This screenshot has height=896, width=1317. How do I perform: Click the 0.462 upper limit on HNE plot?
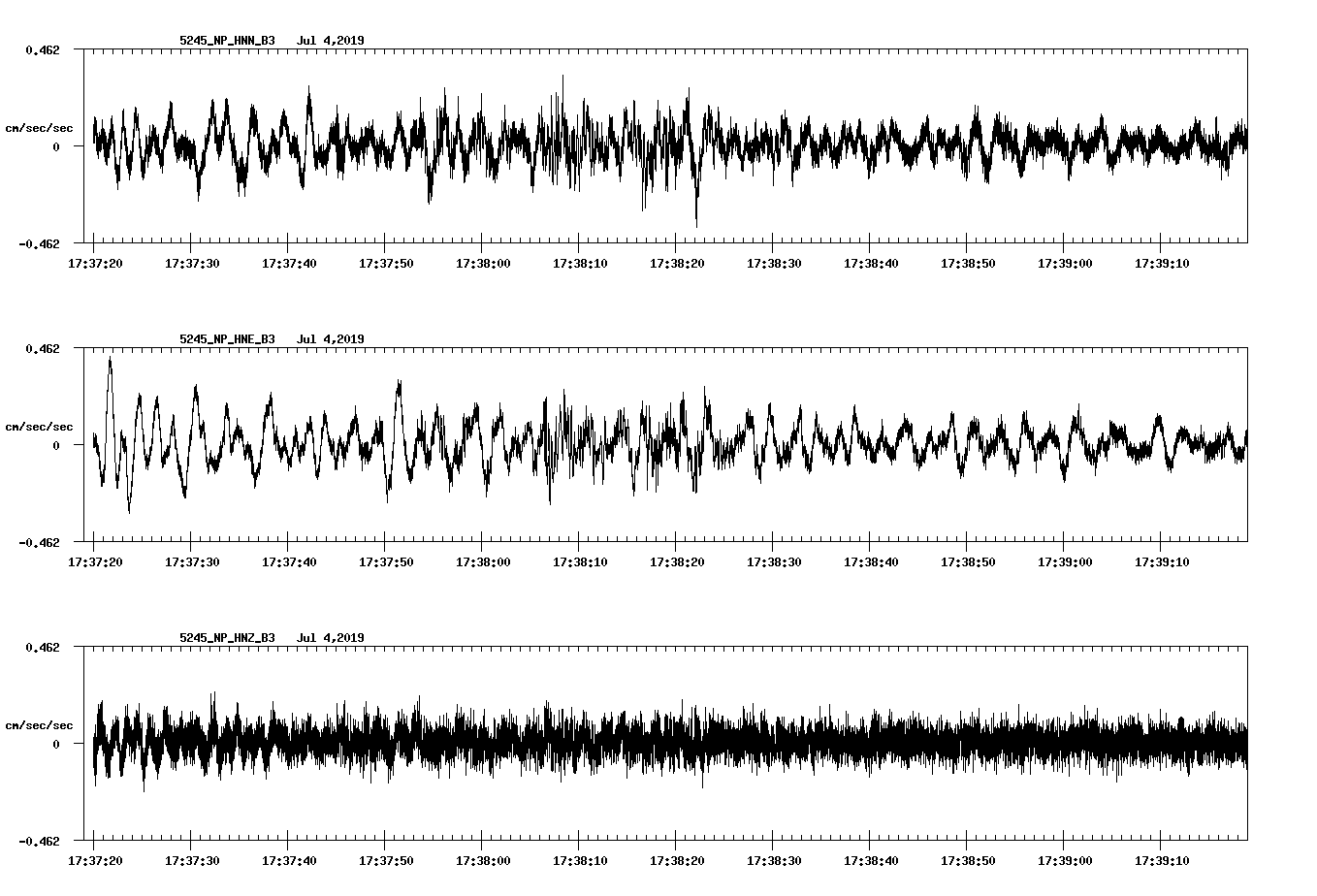click(x=43, y=348)
